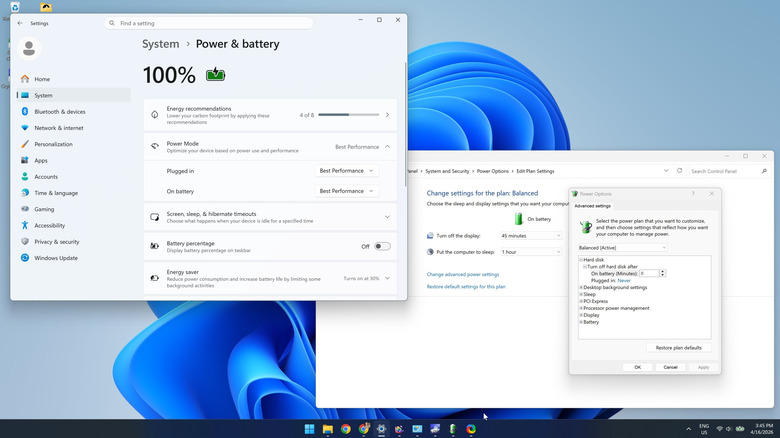780x438 pixels.
Task: Open the Control Panel address history dropdown
Action: click(x=666, y=171)
